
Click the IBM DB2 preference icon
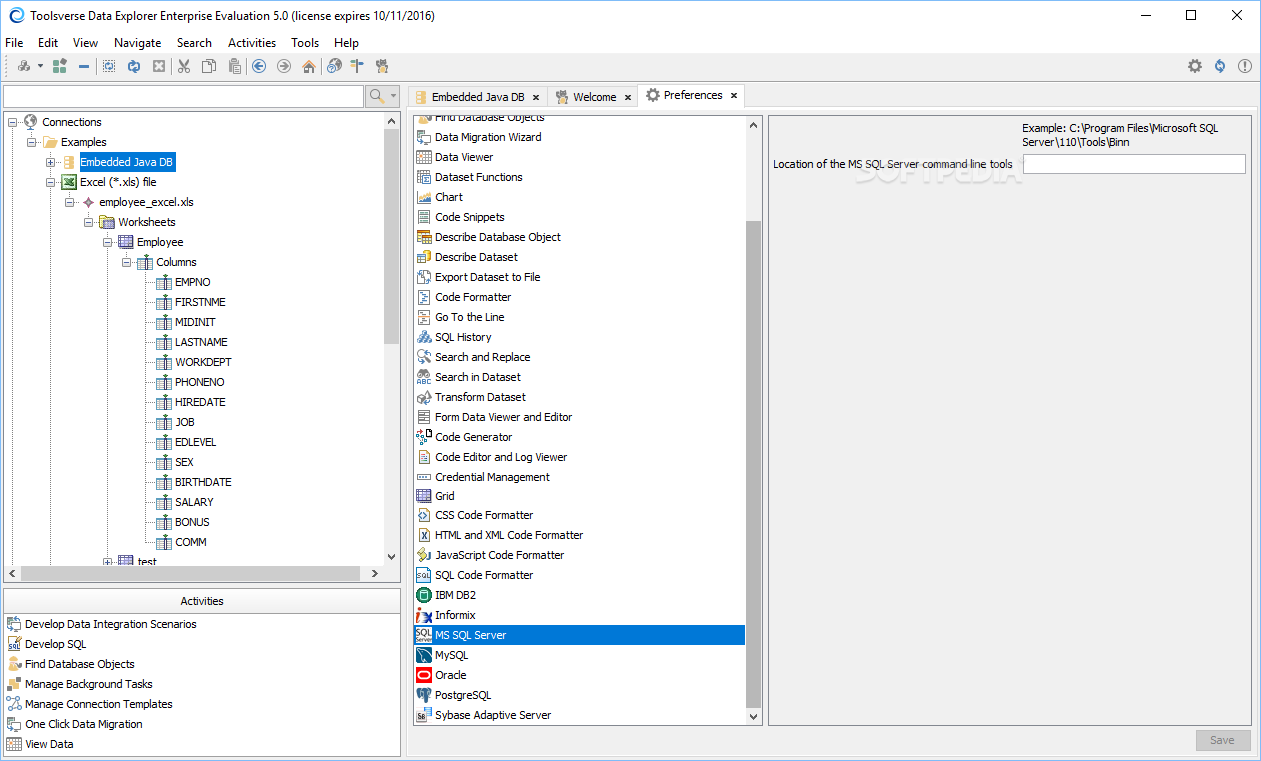click(x=424, y=595)
